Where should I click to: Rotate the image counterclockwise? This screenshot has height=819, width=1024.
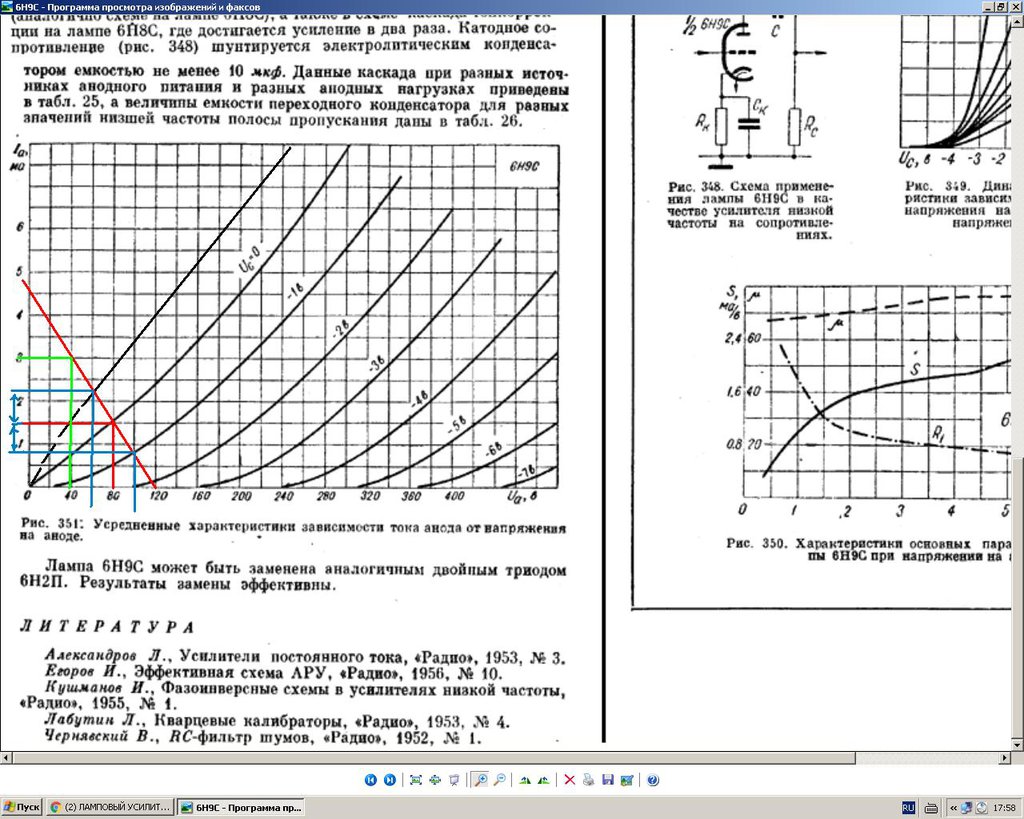pos(543,780)
